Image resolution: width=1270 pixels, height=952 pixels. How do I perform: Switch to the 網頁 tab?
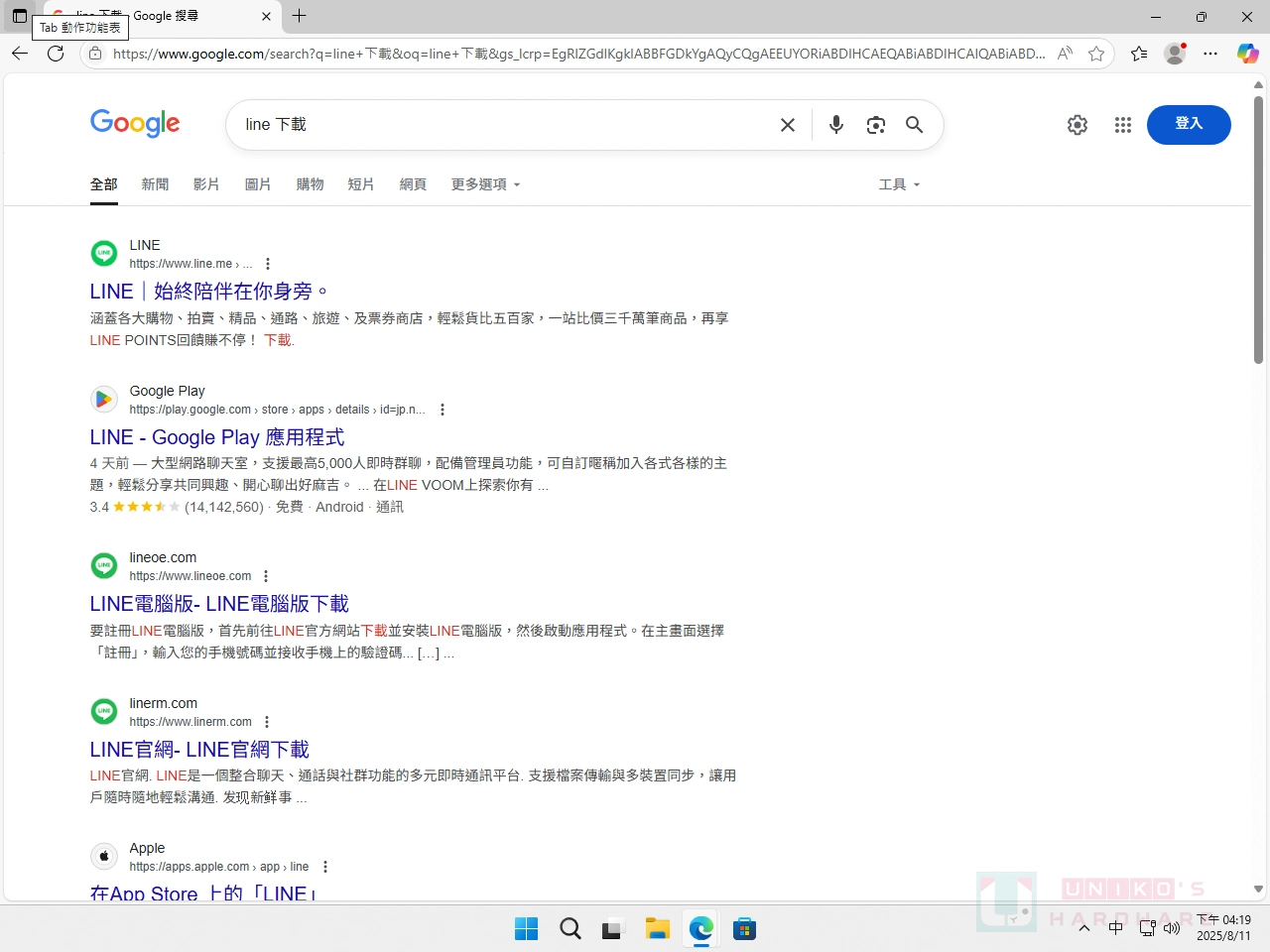pyautogui.click(x=413, y=184)
